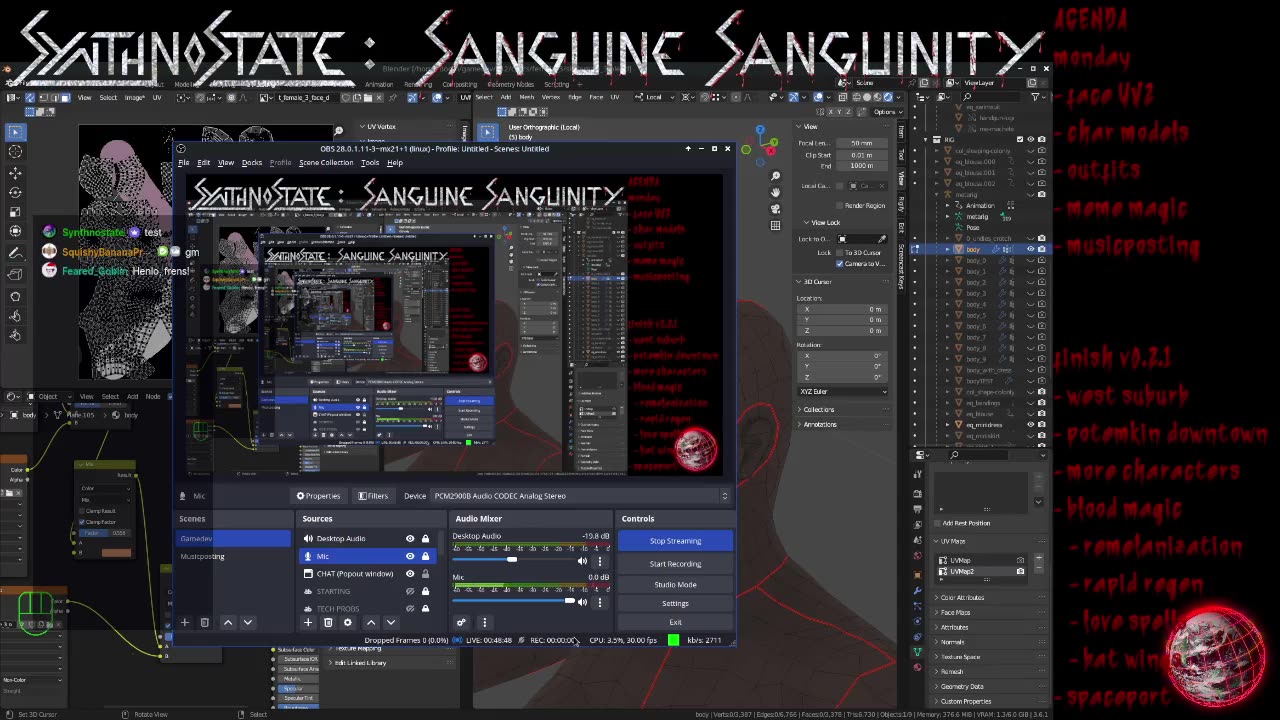This screenshot has width=1280, height=720.
Task: Open the OBS Docks menu
Action: point(251,163)
